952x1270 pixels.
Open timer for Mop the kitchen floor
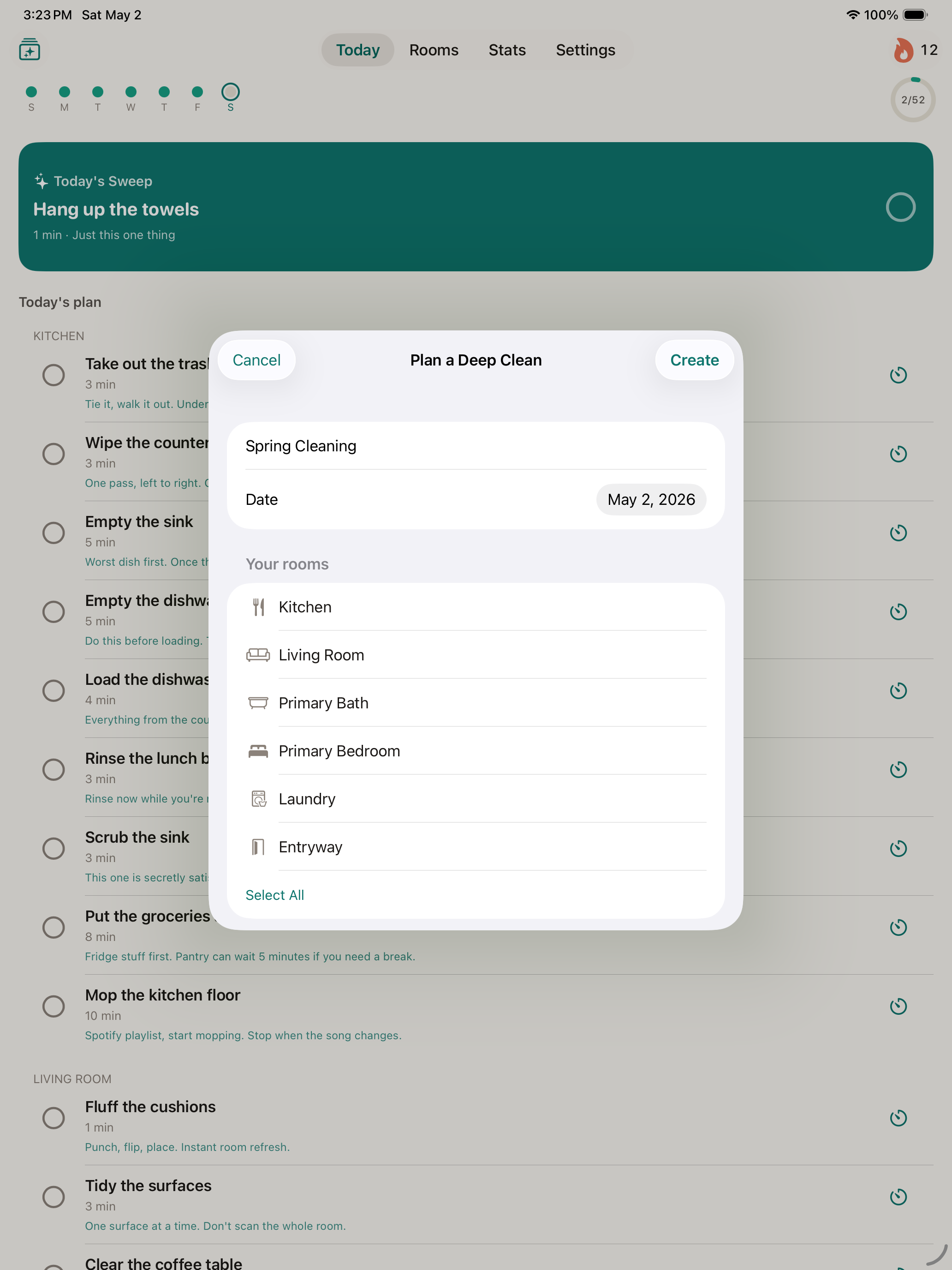coord(898,1006)
